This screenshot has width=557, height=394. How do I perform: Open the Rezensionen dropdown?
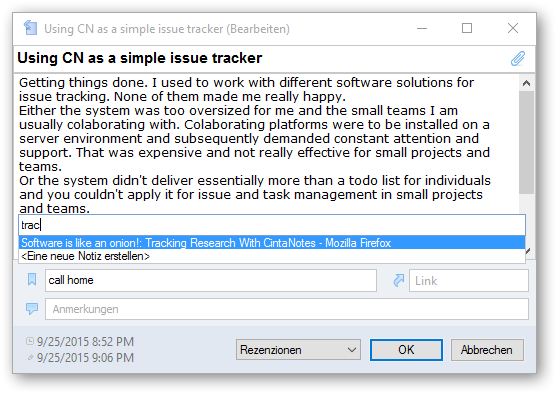click(x=298, y=350)
